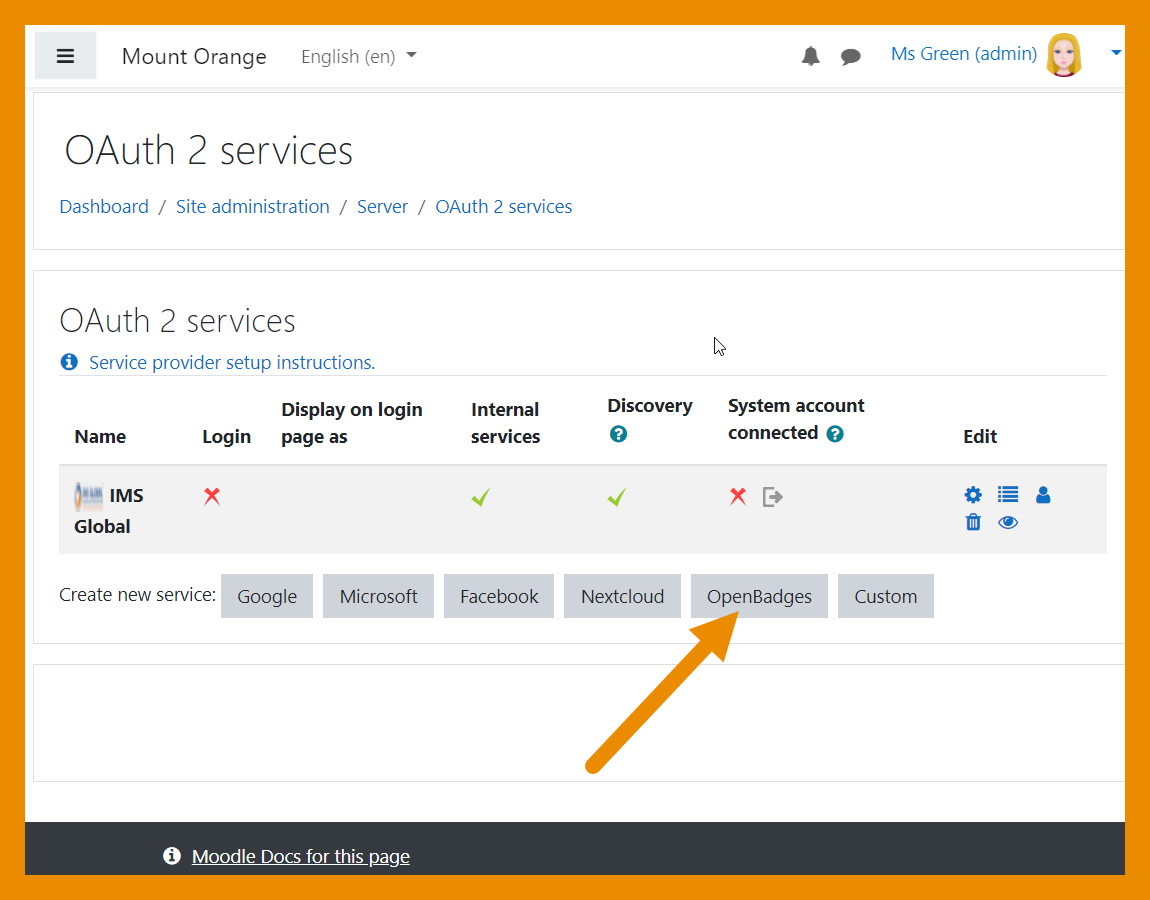Open the messages speech bubble
This screenshot has height=900, width=1150.
coord(851,57)
